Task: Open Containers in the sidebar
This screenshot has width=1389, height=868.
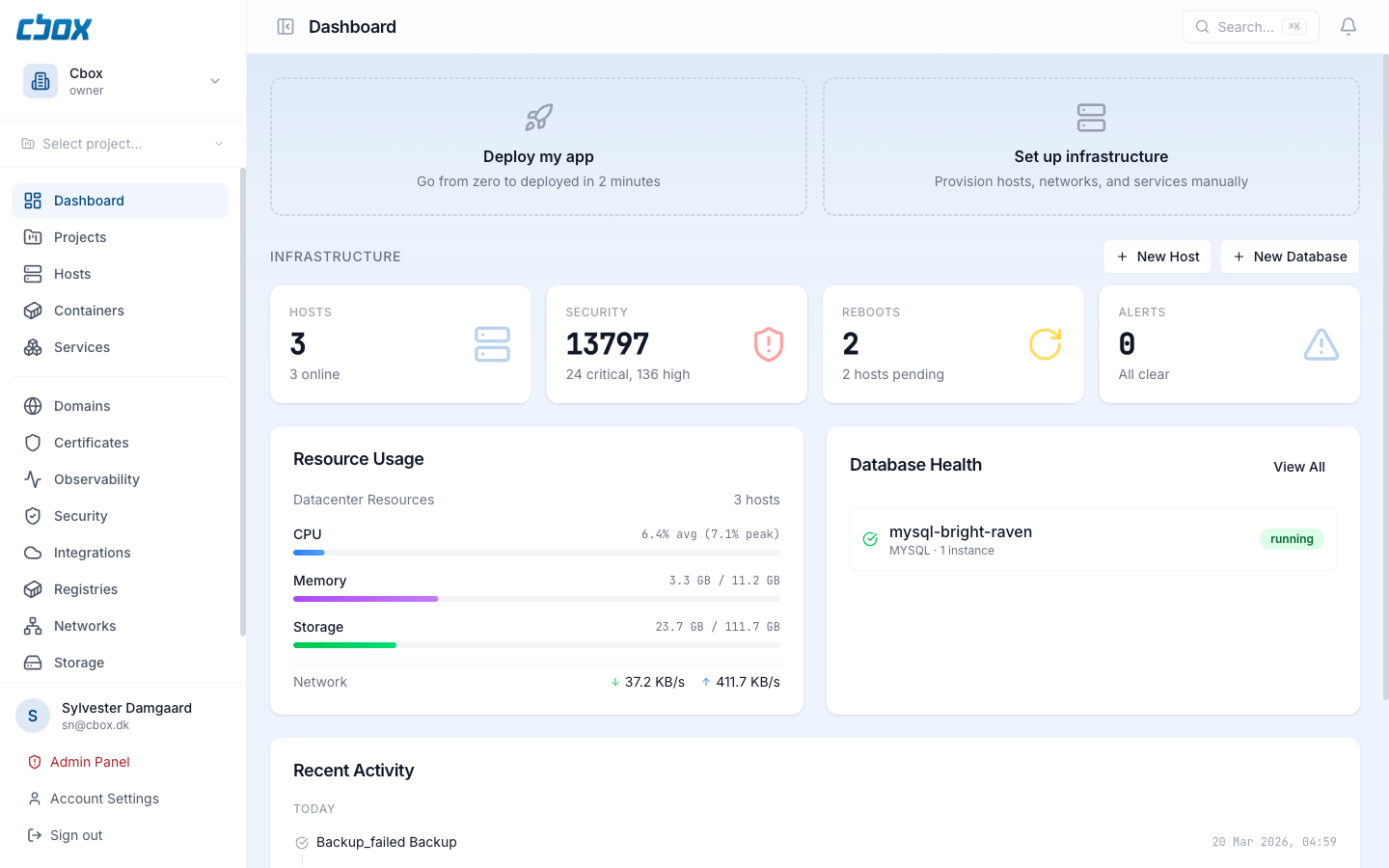Action: [x=89, y=311]
